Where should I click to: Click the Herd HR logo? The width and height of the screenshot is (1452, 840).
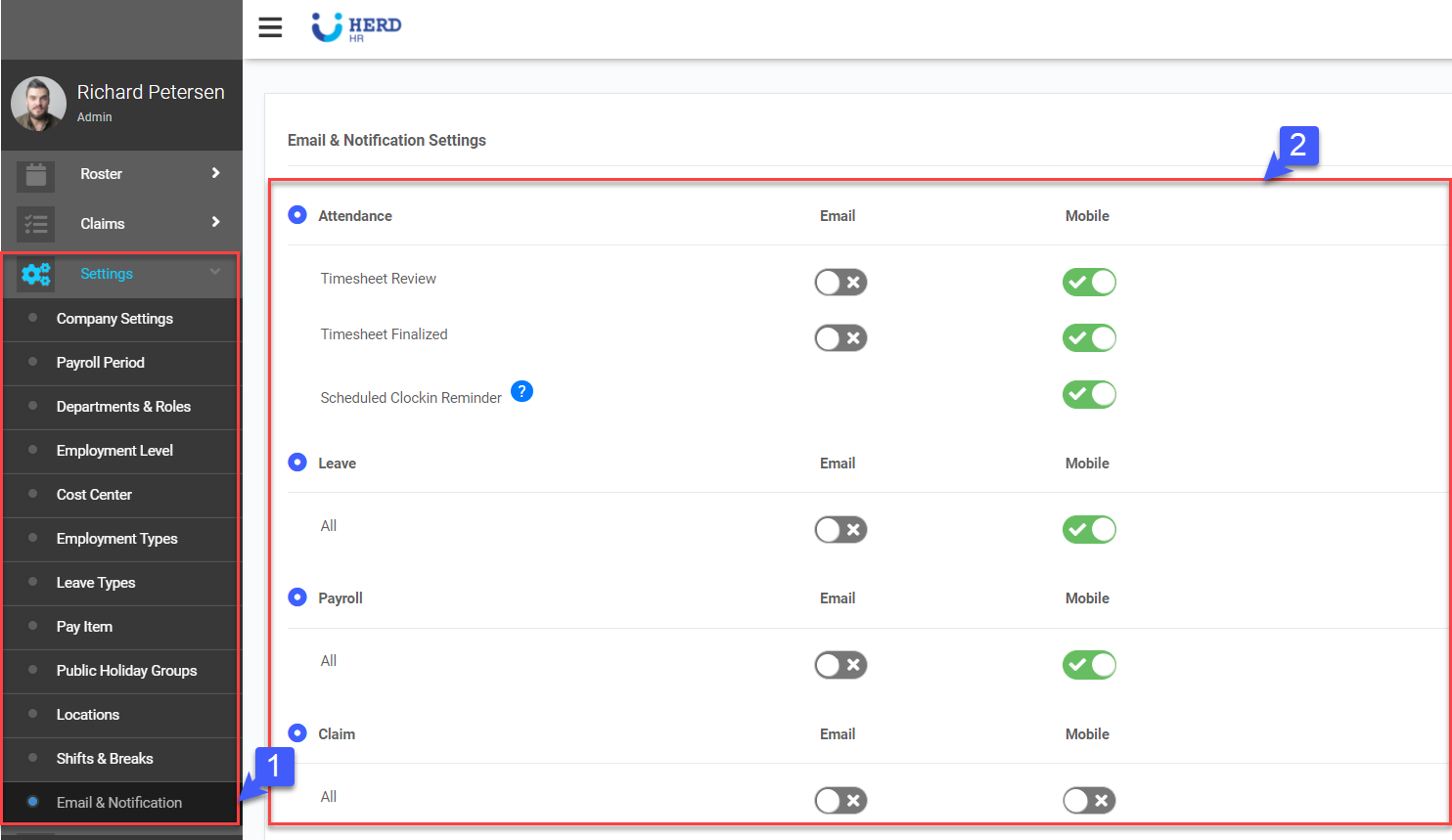(356, 27)
